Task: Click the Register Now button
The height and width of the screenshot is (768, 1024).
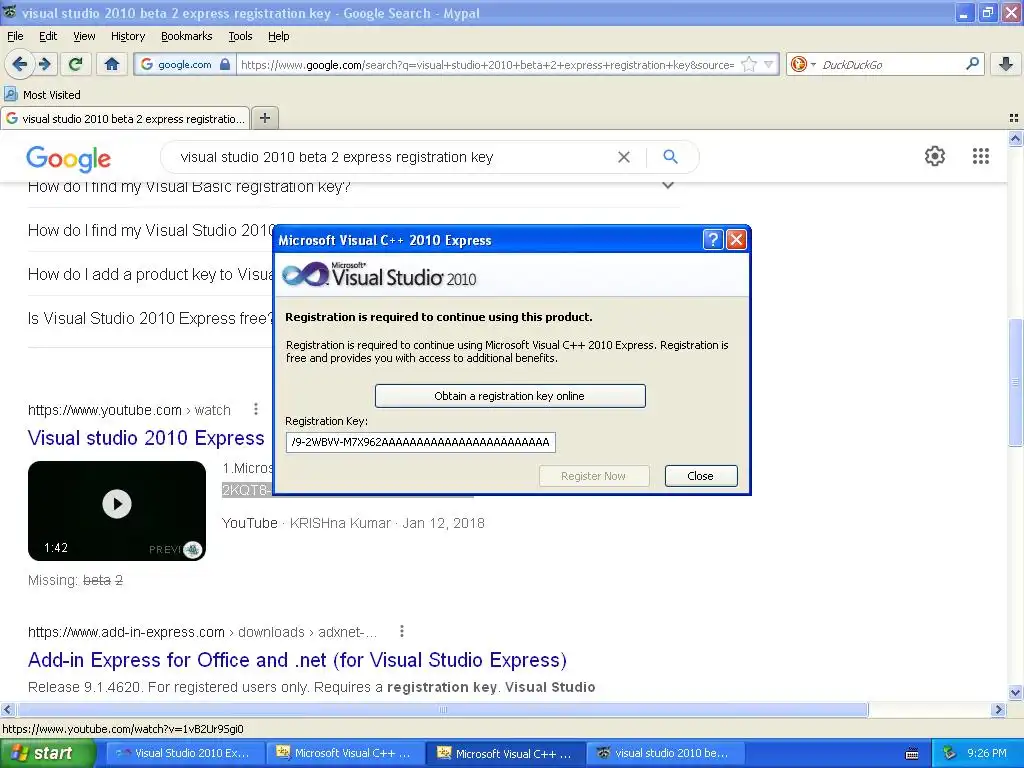Action: [x=594, y=476]
